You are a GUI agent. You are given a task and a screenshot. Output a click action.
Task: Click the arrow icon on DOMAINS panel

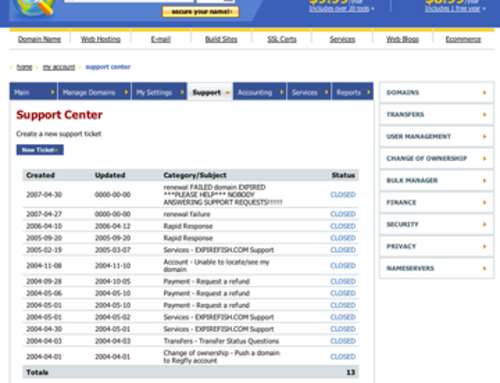(485, 93)
